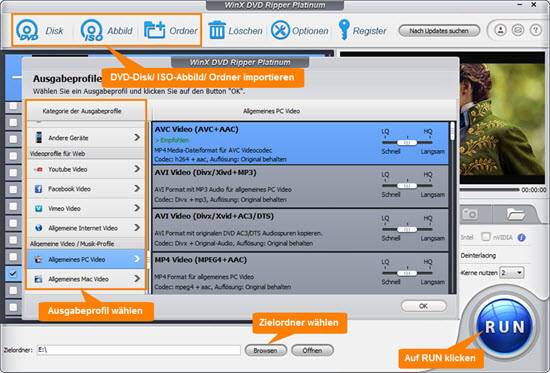Viewport: 550px width, 373px height.
Task: Click the Browsen button
Action: 266,350
